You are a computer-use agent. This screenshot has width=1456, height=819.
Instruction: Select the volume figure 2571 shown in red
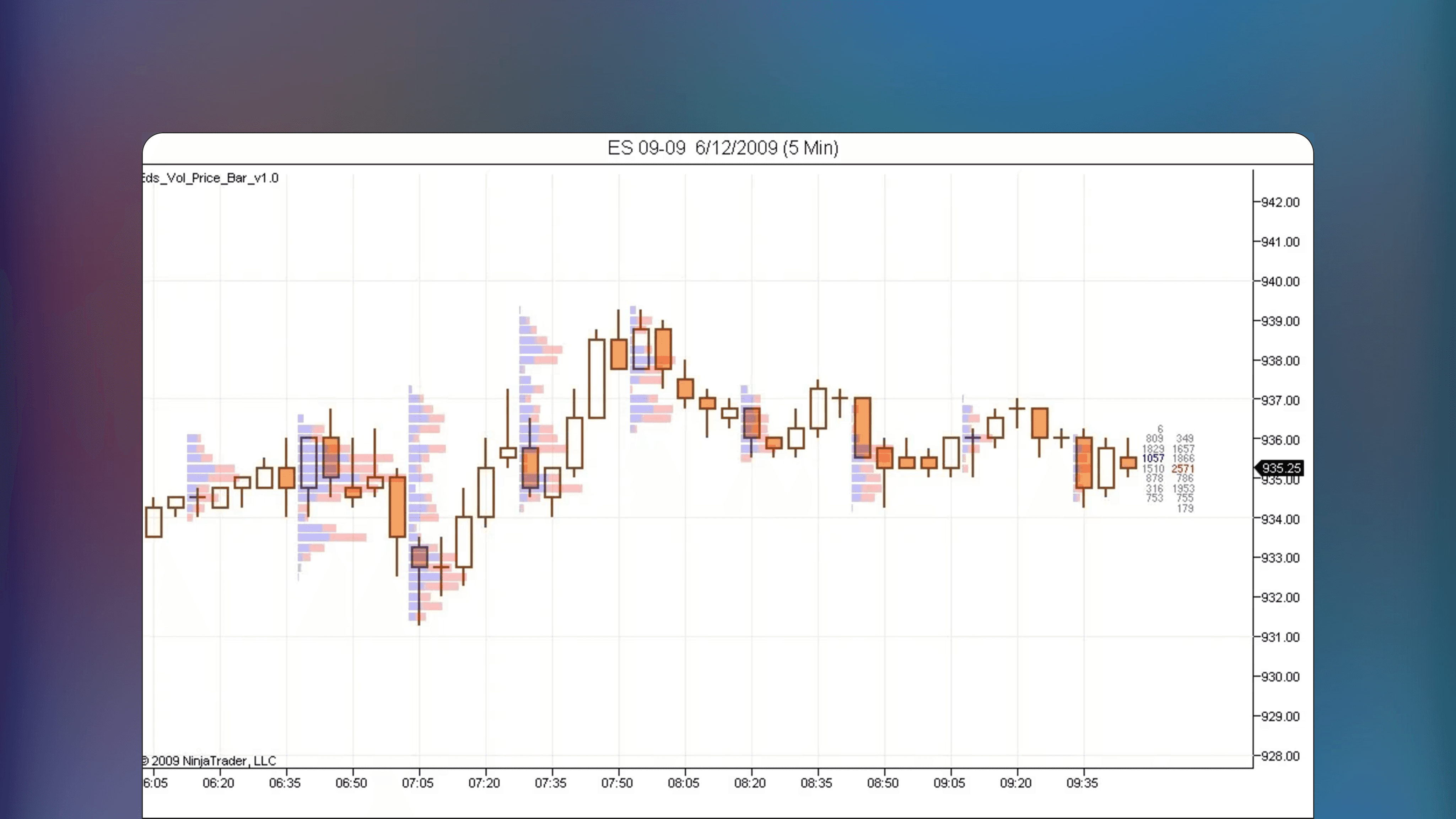tap(1183, 469)
